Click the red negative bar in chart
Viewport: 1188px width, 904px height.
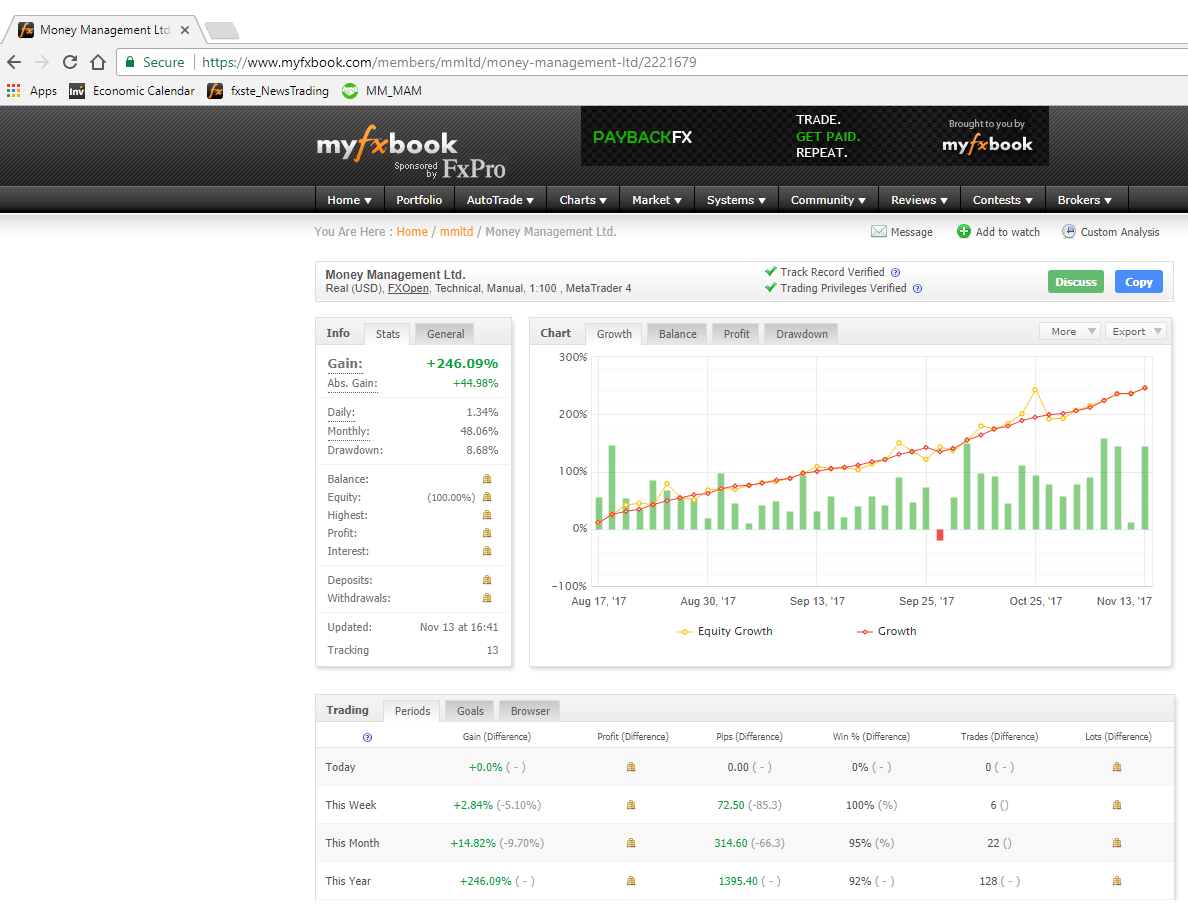(940, 535)
